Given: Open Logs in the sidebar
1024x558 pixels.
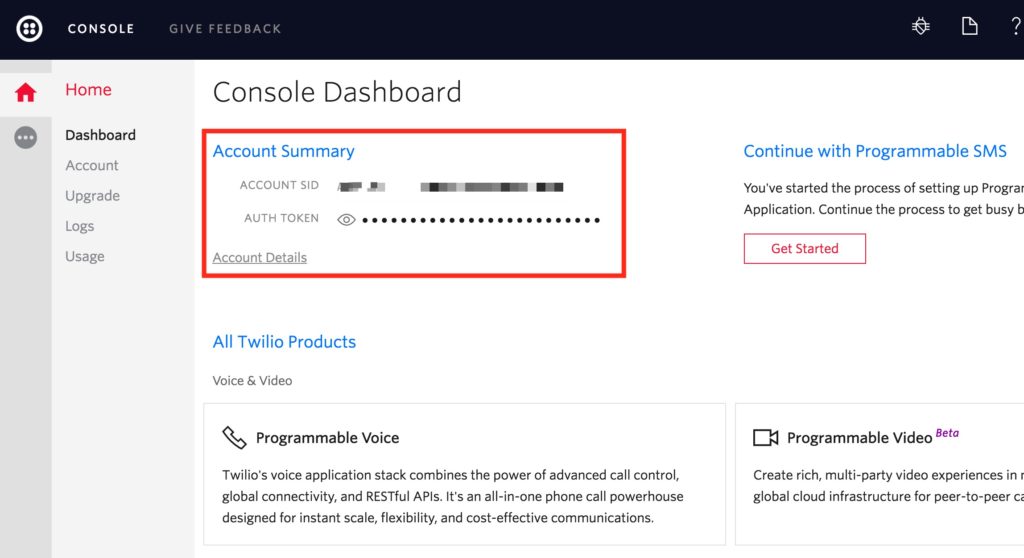Looking at the screenshot, I should 80,226.
